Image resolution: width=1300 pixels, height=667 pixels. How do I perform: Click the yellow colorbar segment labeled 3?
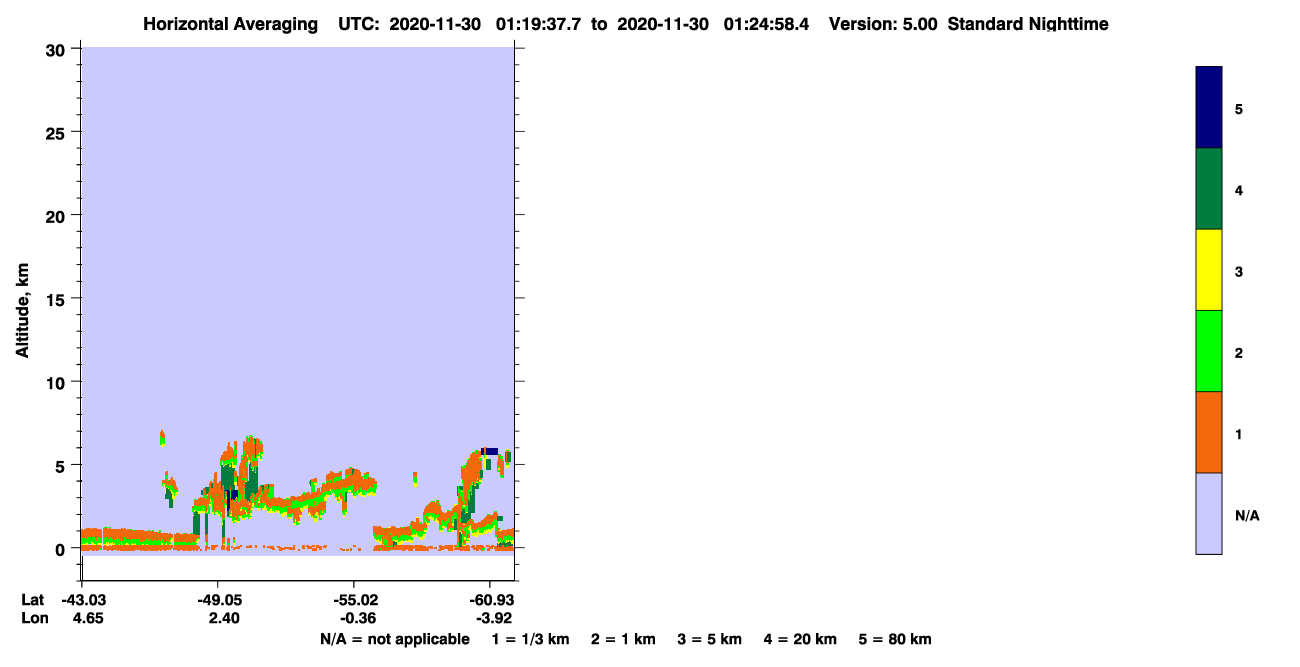point(1209,270)
